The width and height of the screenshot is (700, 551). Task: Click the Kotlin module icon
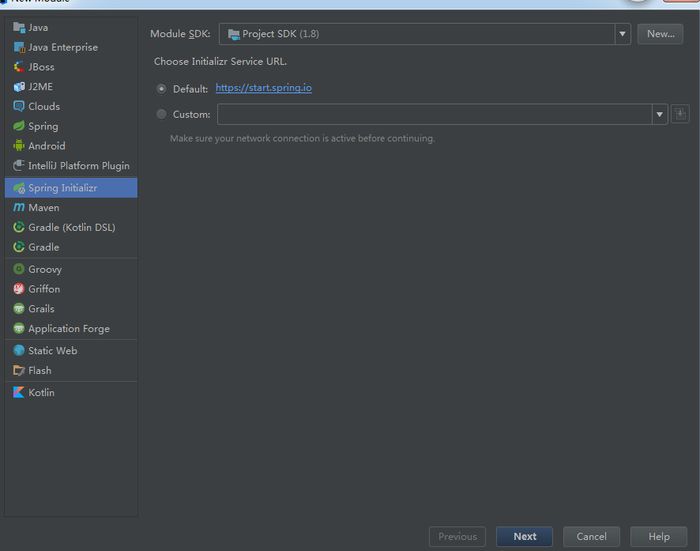pos(19,392)
